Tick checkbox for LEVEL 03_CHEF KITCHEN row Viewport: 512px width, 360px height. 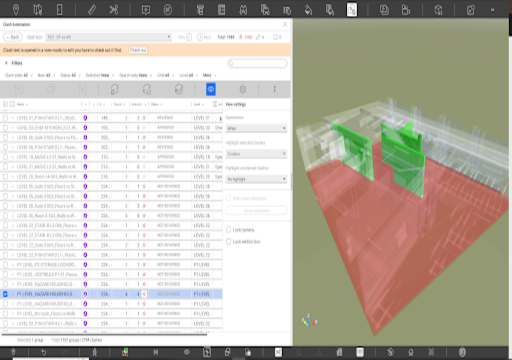(5, 128)
